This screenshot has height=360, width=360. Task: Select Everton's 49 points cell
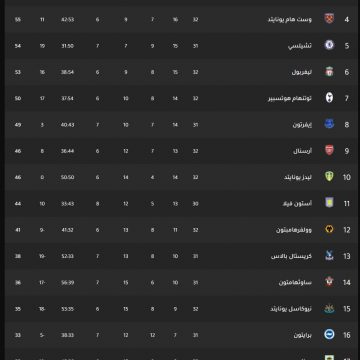tap(18, 125)
